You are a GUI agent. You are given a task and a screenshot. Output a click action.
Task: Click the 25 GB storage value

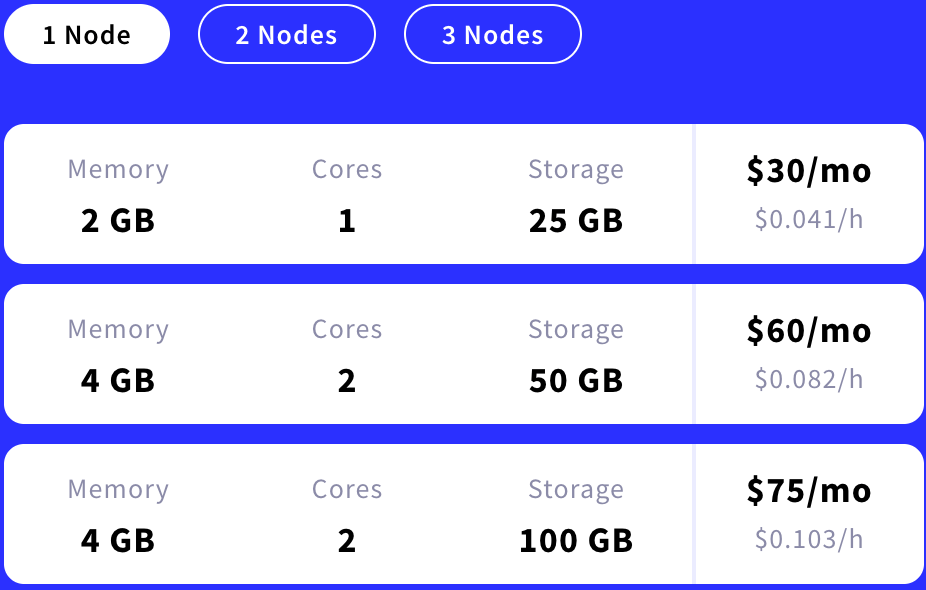[x=576, y=220]
